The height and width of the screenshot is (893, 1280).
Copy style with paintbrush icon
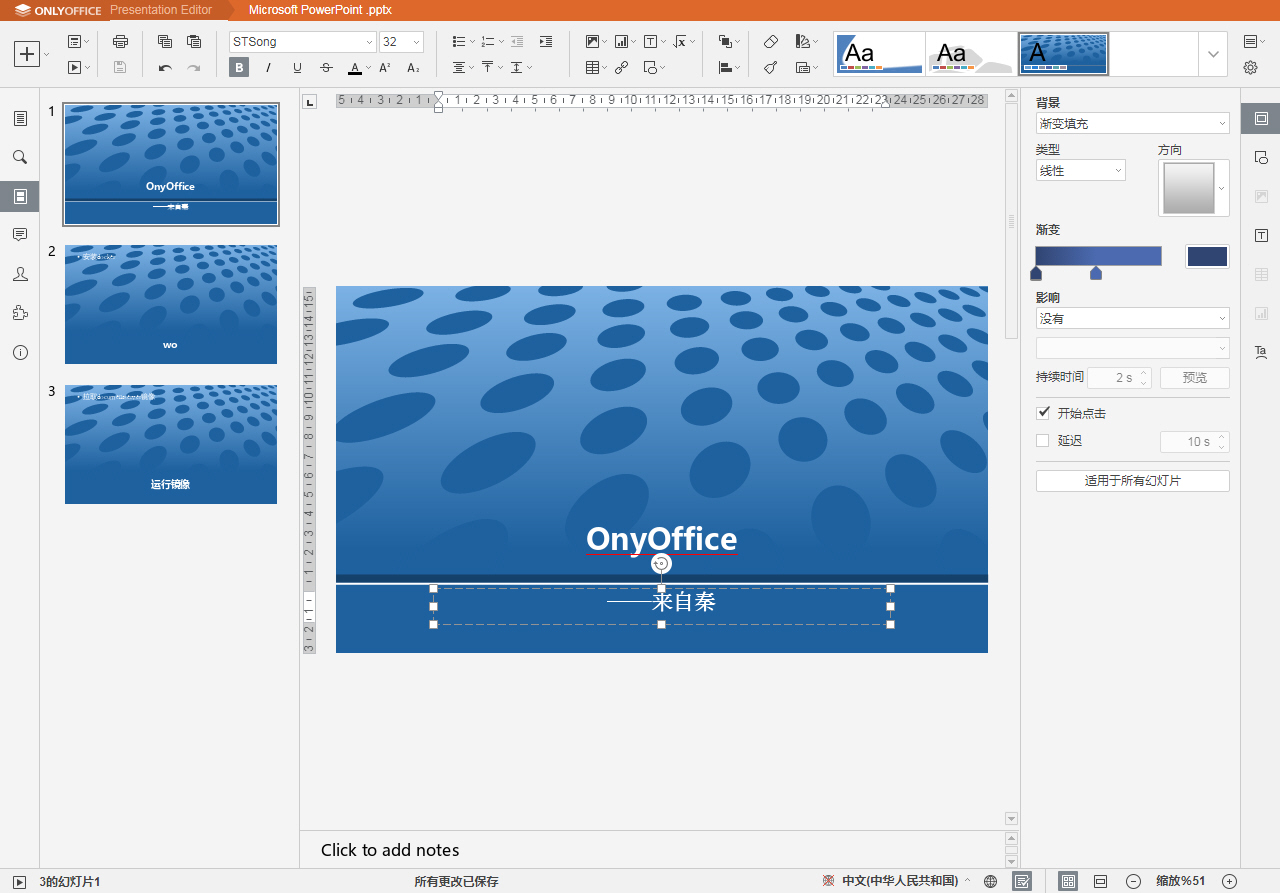[x=770, y=68]
